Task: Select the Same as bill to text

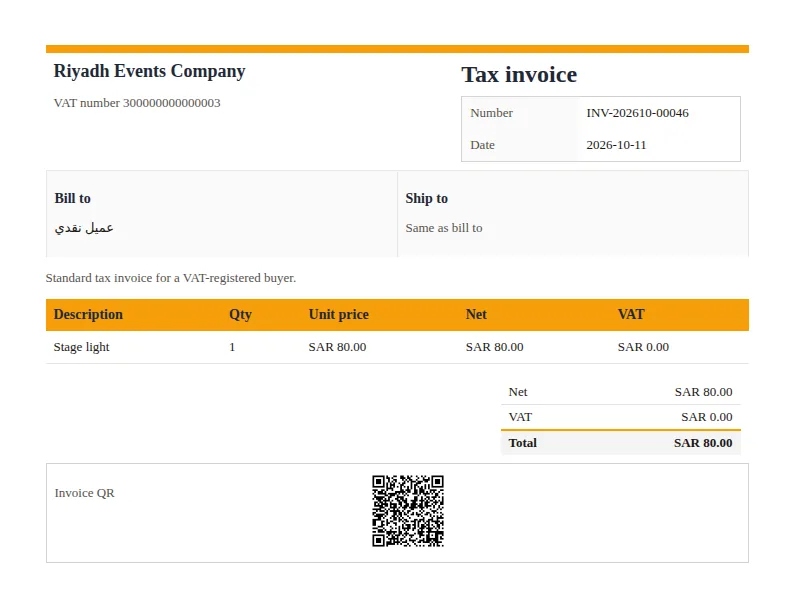Action: [444, 228]
